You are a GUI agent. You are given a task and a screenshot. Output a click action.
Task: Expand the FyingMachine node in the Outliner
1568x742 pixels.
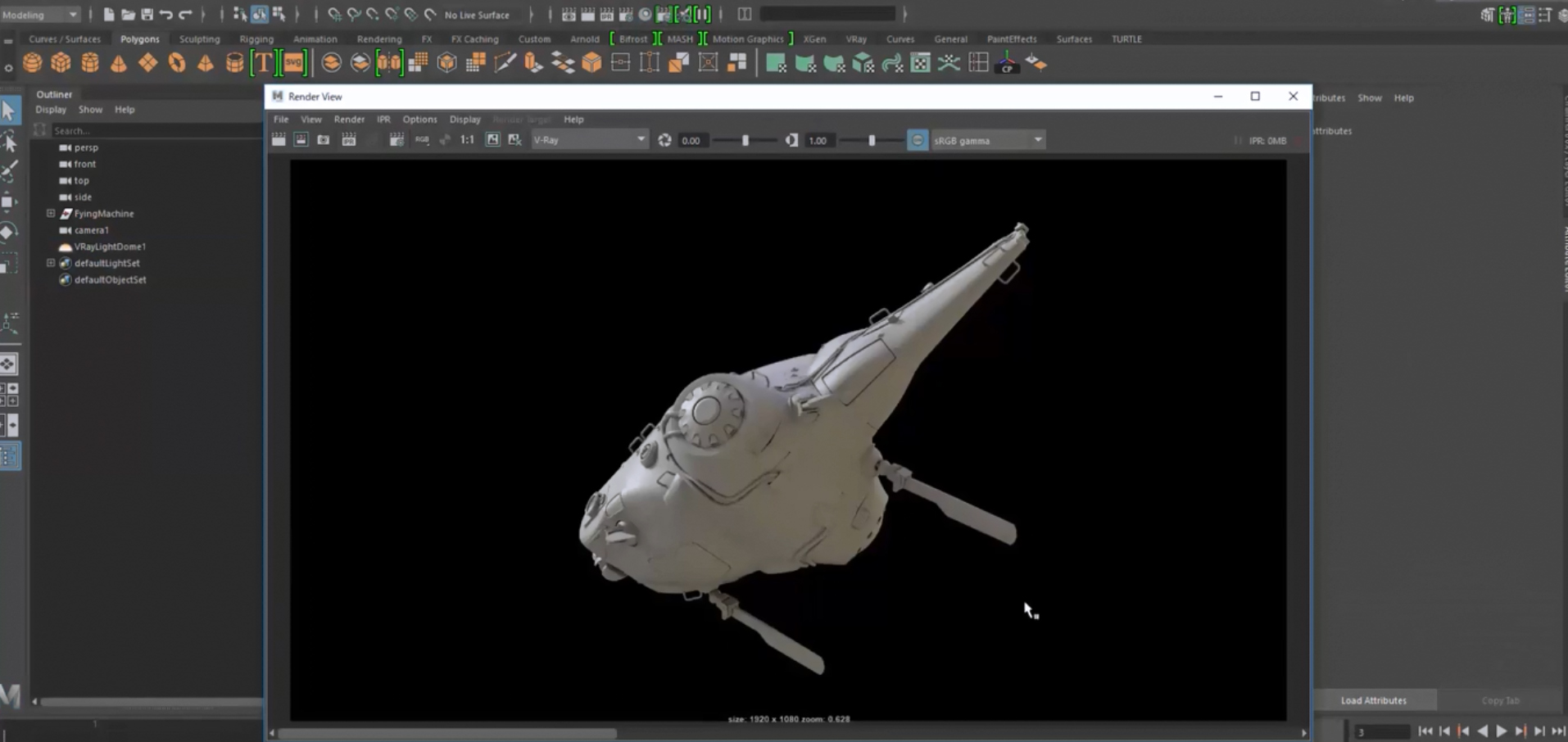click(x=51, y=213)
